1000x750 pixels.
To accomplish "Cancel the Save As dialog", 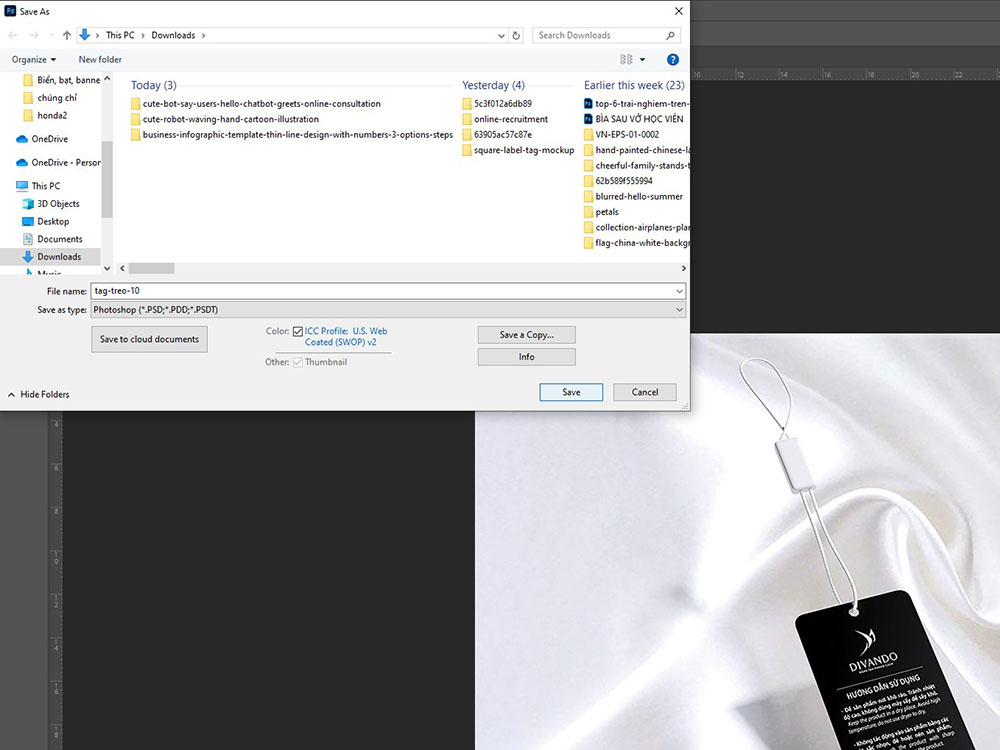I will 645,392.
